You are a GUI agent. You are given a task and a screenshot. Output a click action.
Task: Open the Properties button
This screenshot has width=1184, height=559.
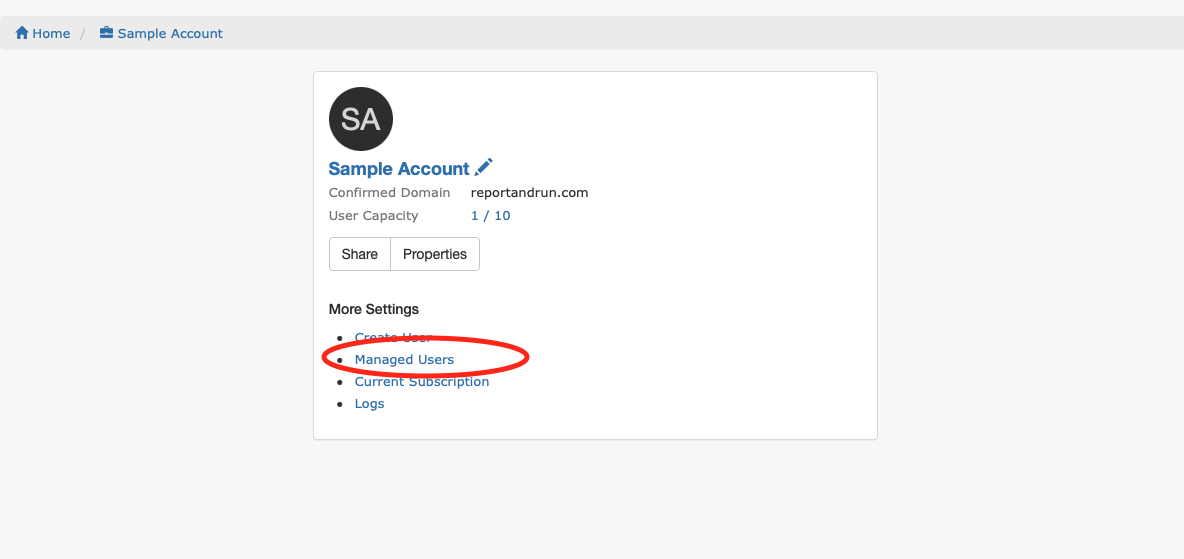point(435,255)
